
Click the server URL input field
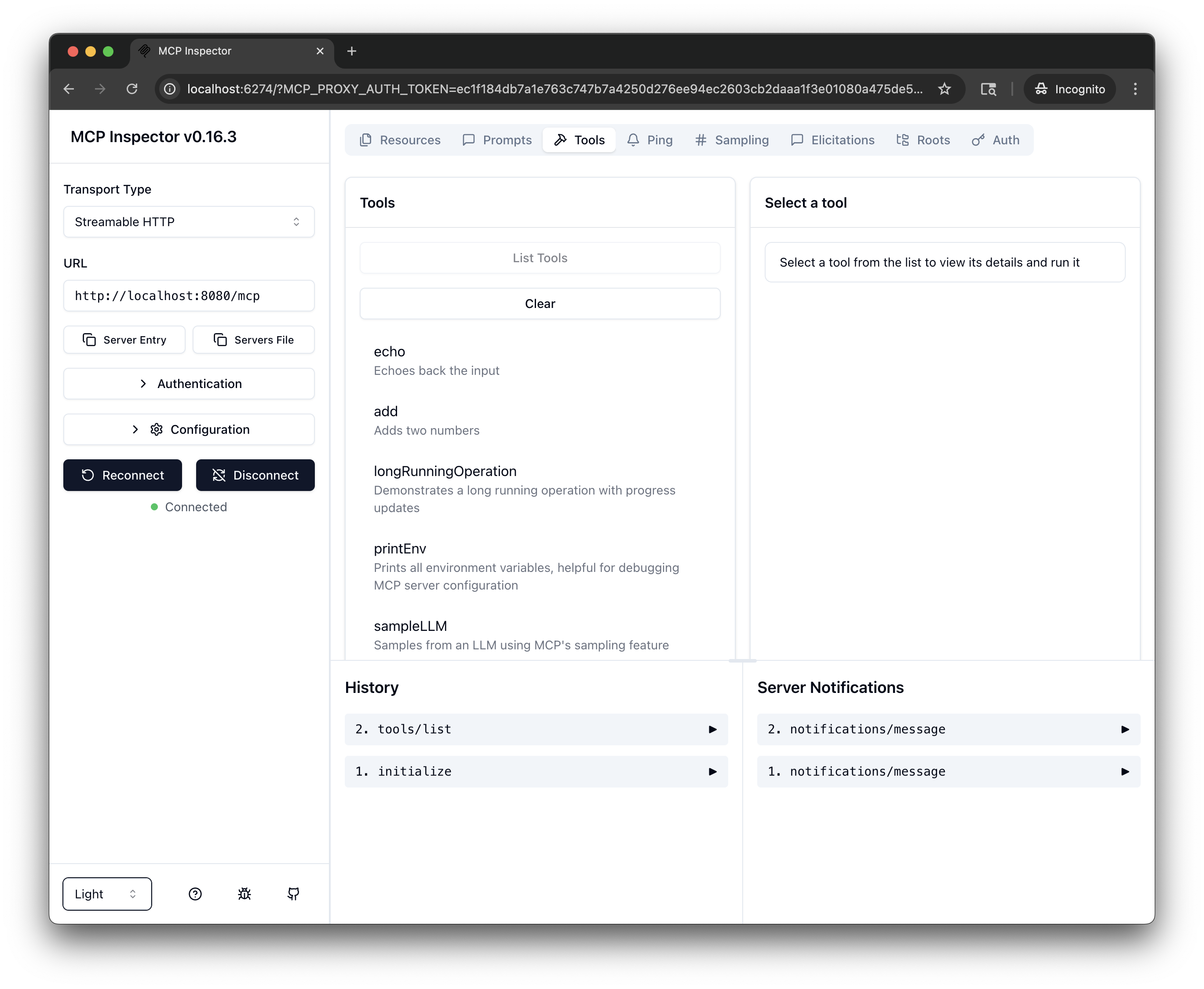click(189, 296)
